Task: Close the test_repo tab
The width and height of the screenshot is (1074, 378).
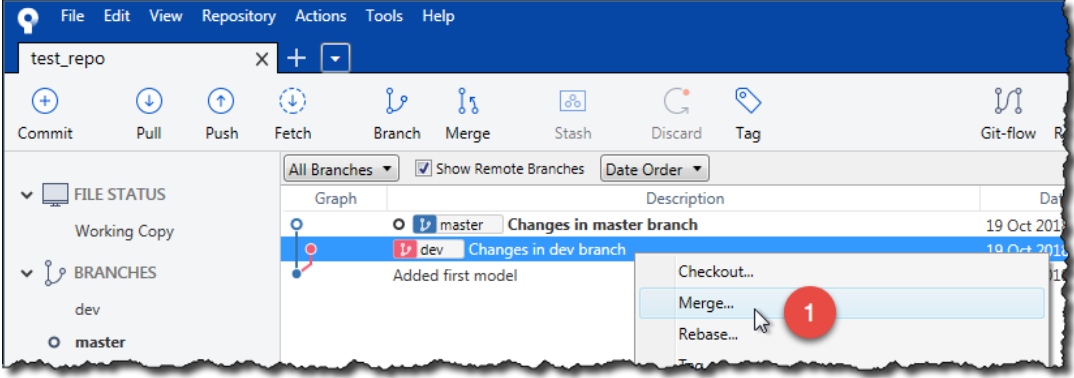Action: (262, 60)
